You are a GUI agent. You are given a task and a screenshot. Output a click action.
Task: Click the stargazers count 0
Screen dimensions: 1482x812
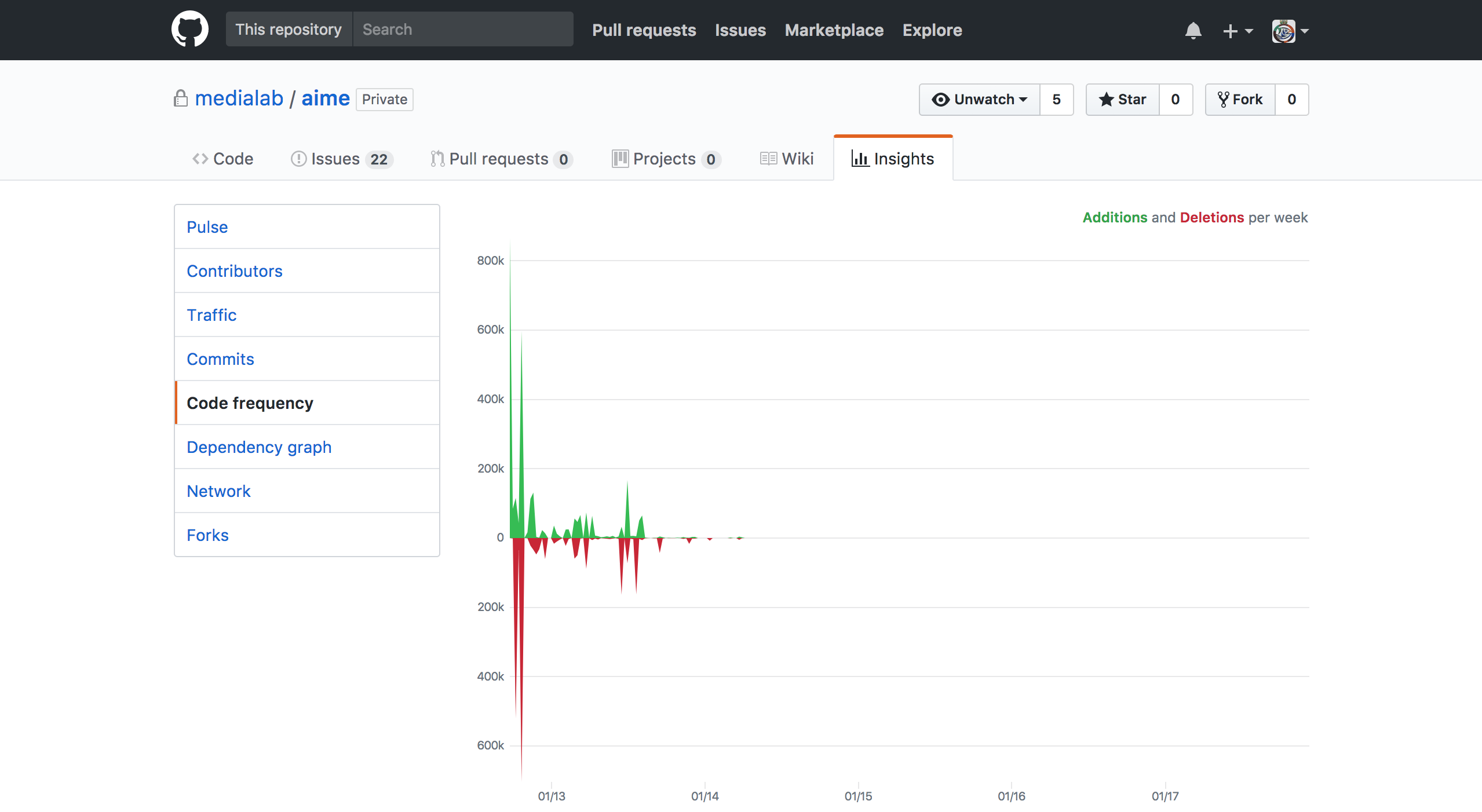1176,100
